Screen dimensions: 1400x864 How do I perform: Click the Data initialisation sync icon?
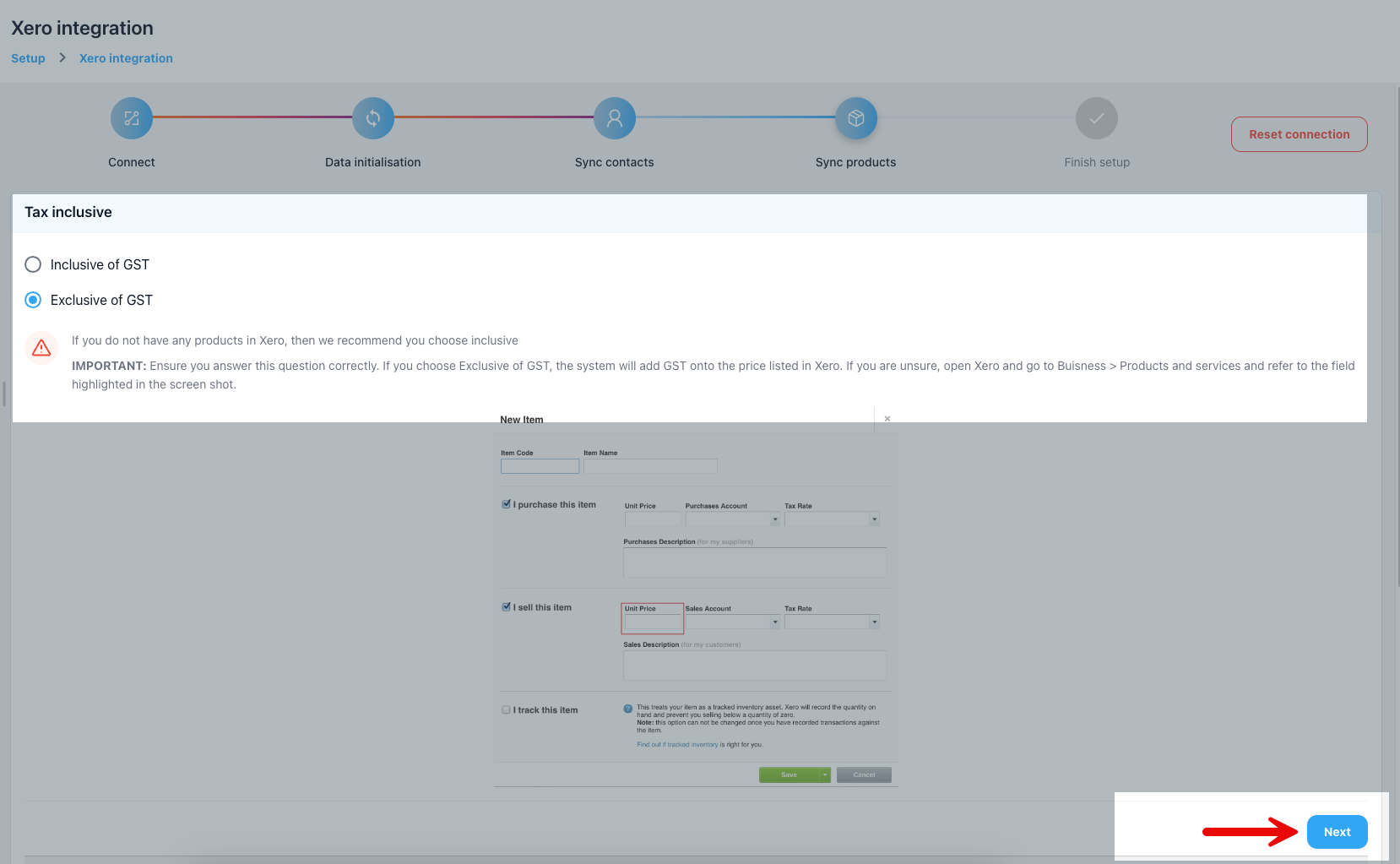point(373,118)
